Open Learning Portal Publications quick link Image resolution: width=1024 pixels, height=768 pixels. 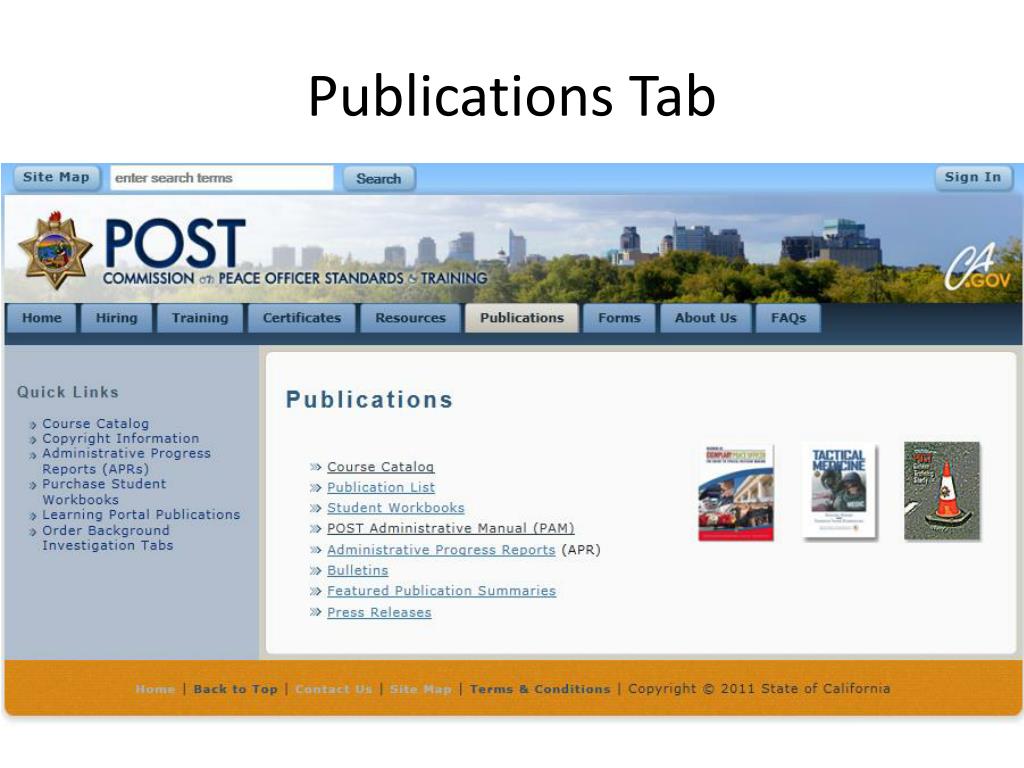pos(141,515)
